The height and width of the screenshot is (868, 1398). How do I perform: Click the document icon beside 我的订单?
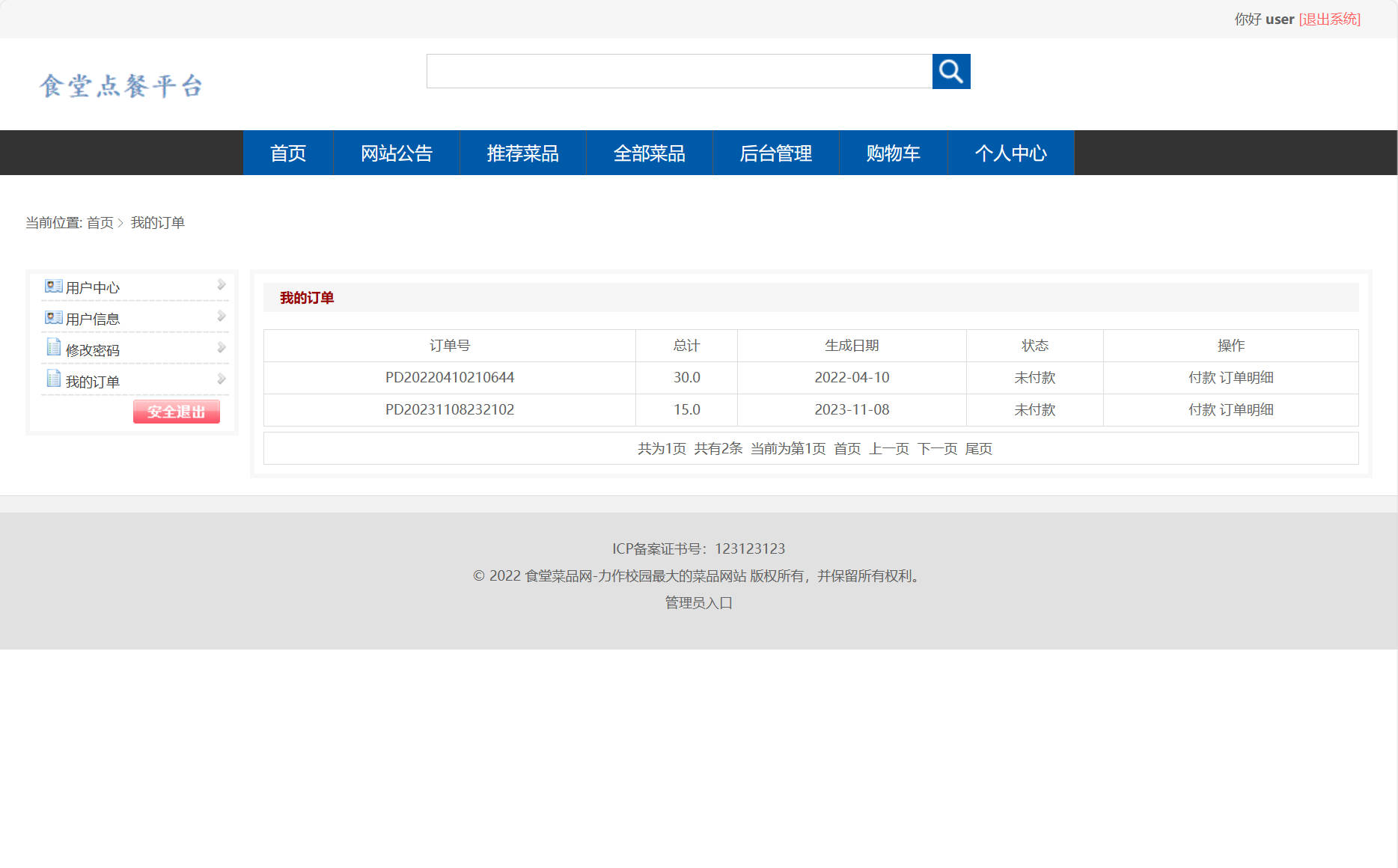[x=52, y=379]
